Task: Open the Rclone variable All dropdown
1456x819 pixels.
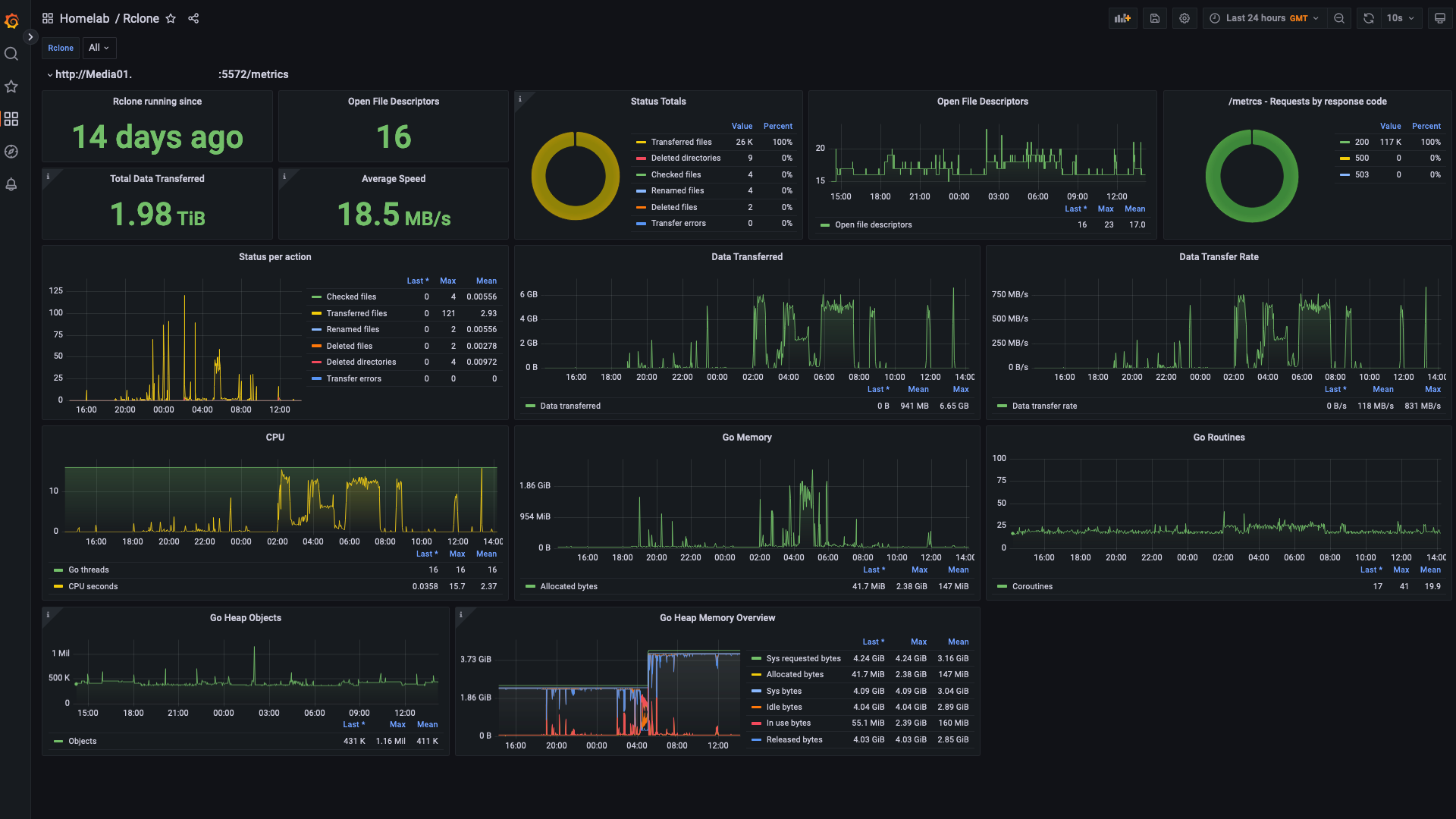Action: [99, 48]
